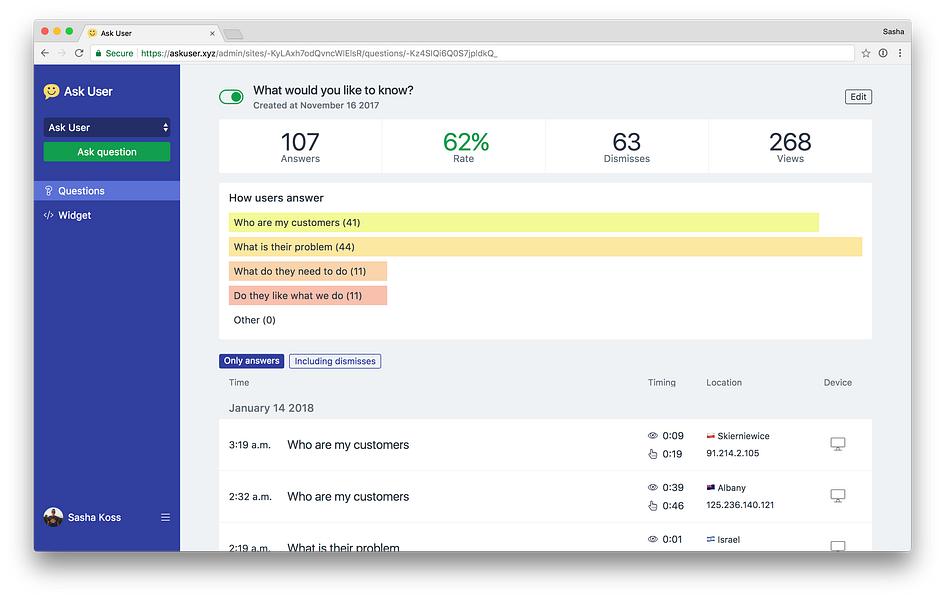The height and width of the screenshot is (600, 945).
Task: Click the desktop device icon for Skierniewice
Action: tap(837, 444)
